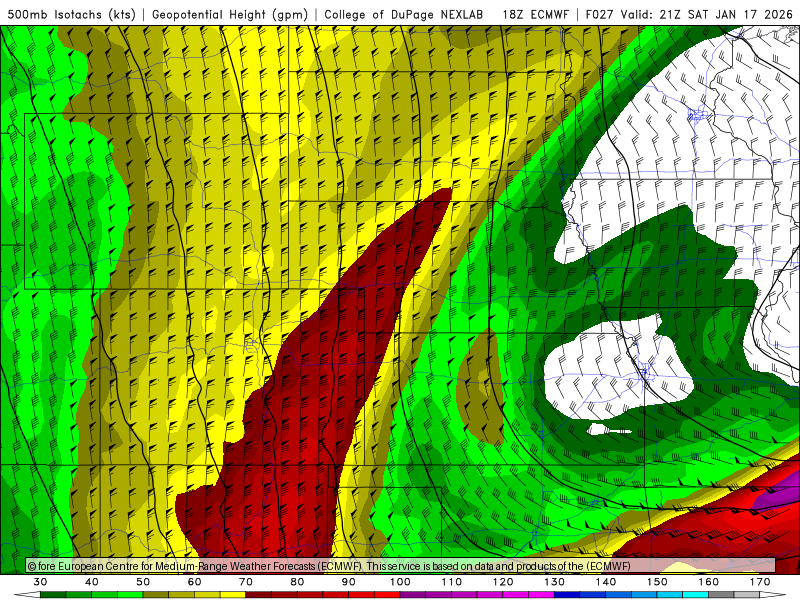Click the '130' legend value
Viewport: 800px width, 600px height.
tap(555, 582)
